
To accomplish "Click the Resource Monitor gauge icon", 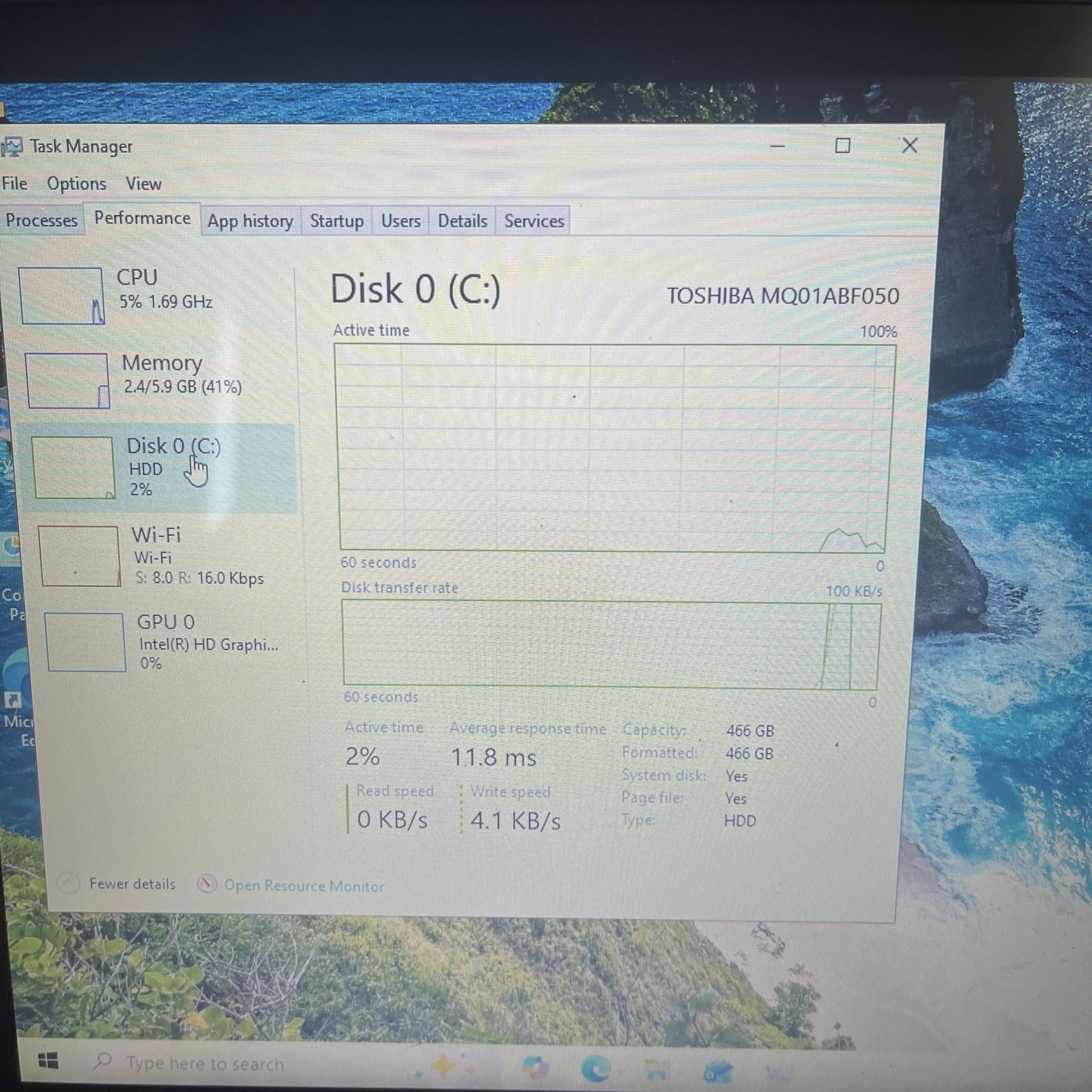I will tap(207, 885).
